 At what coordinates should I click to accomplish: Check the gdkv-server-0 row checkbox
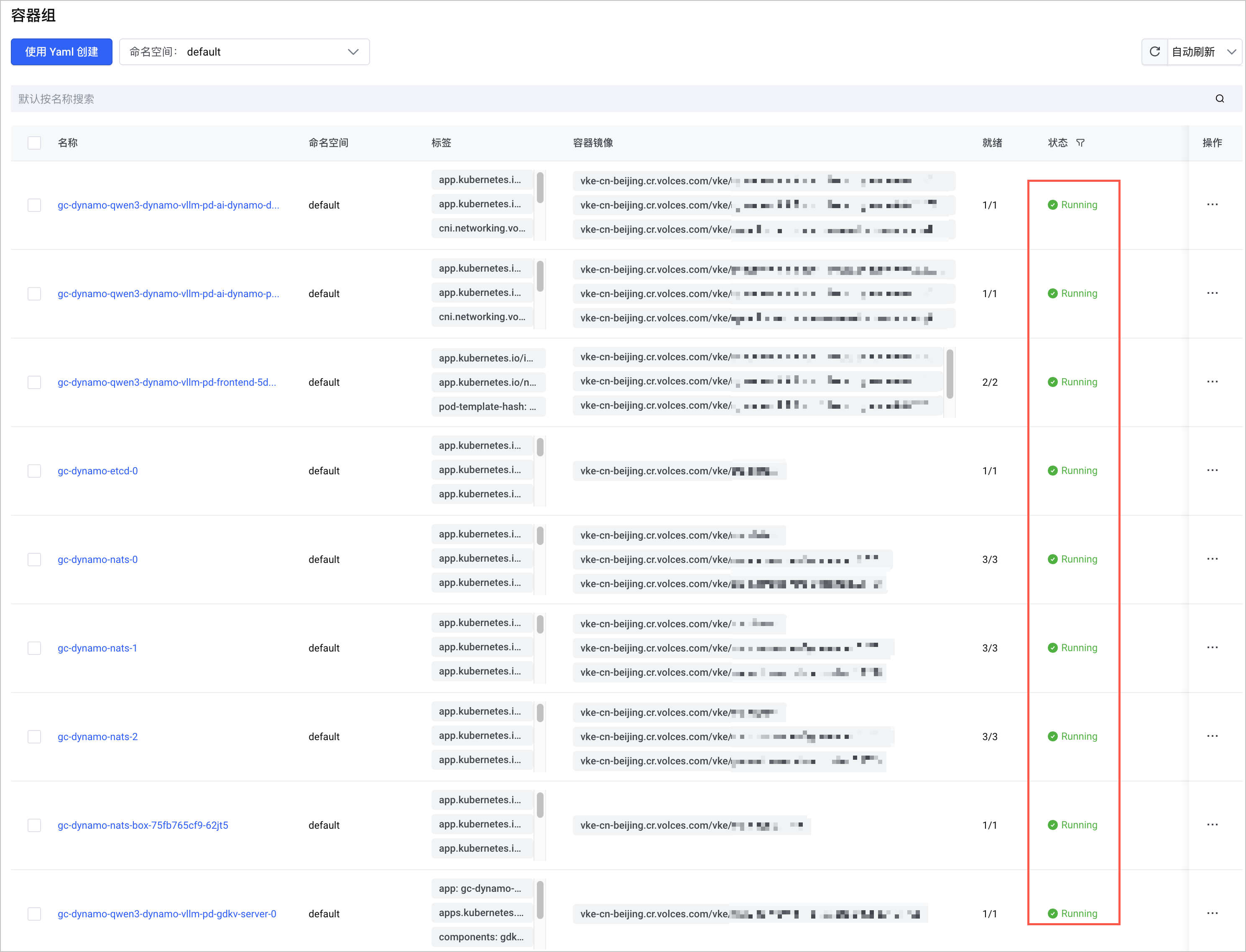coord(35,914)
